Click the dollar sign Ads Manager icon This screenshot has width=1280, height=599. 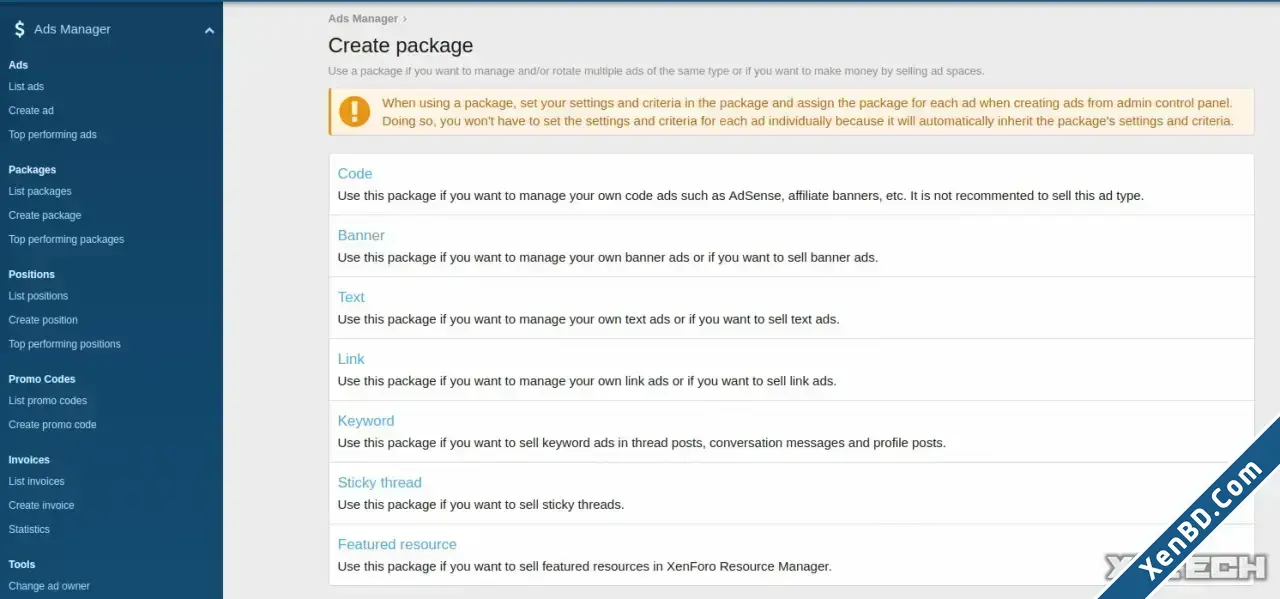[19, 30]
